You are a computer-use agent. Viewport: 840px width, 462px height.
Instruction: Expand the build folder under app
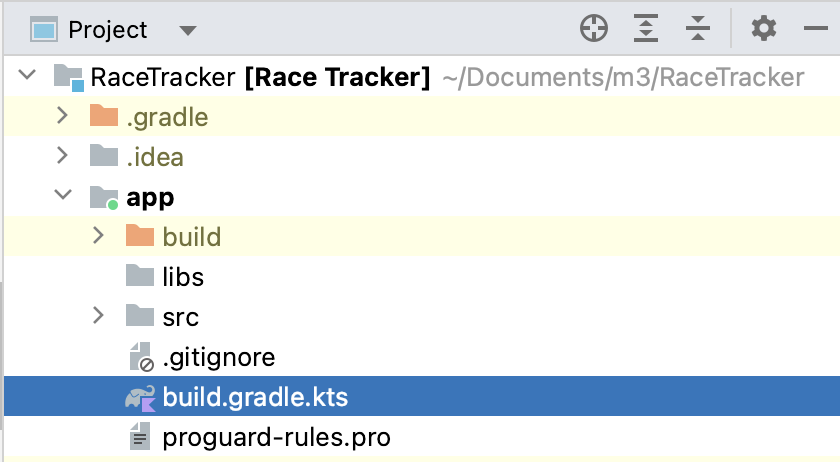(x=98, y=236)
